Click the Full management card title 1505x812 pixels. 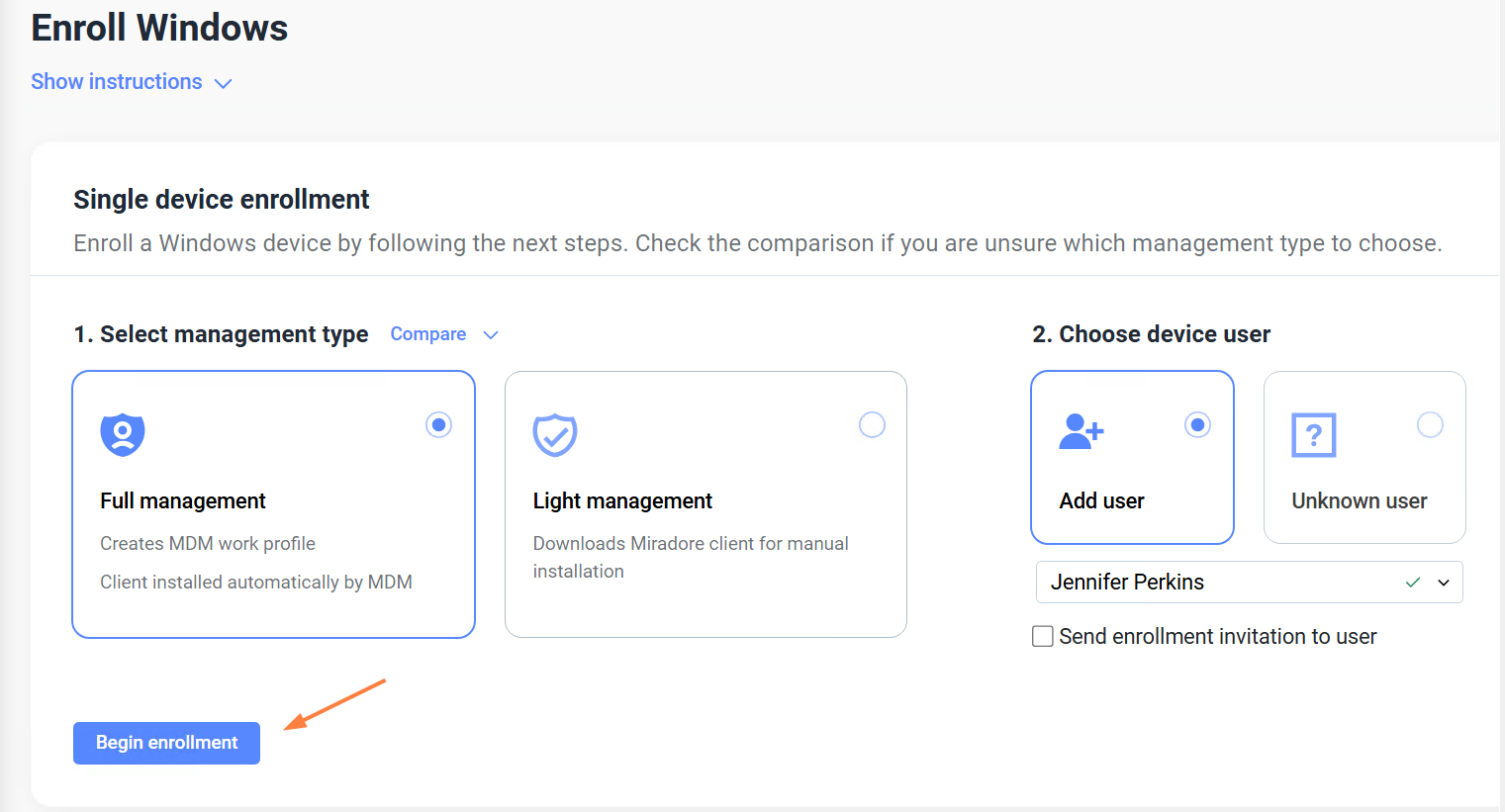[x=183, y=501]
